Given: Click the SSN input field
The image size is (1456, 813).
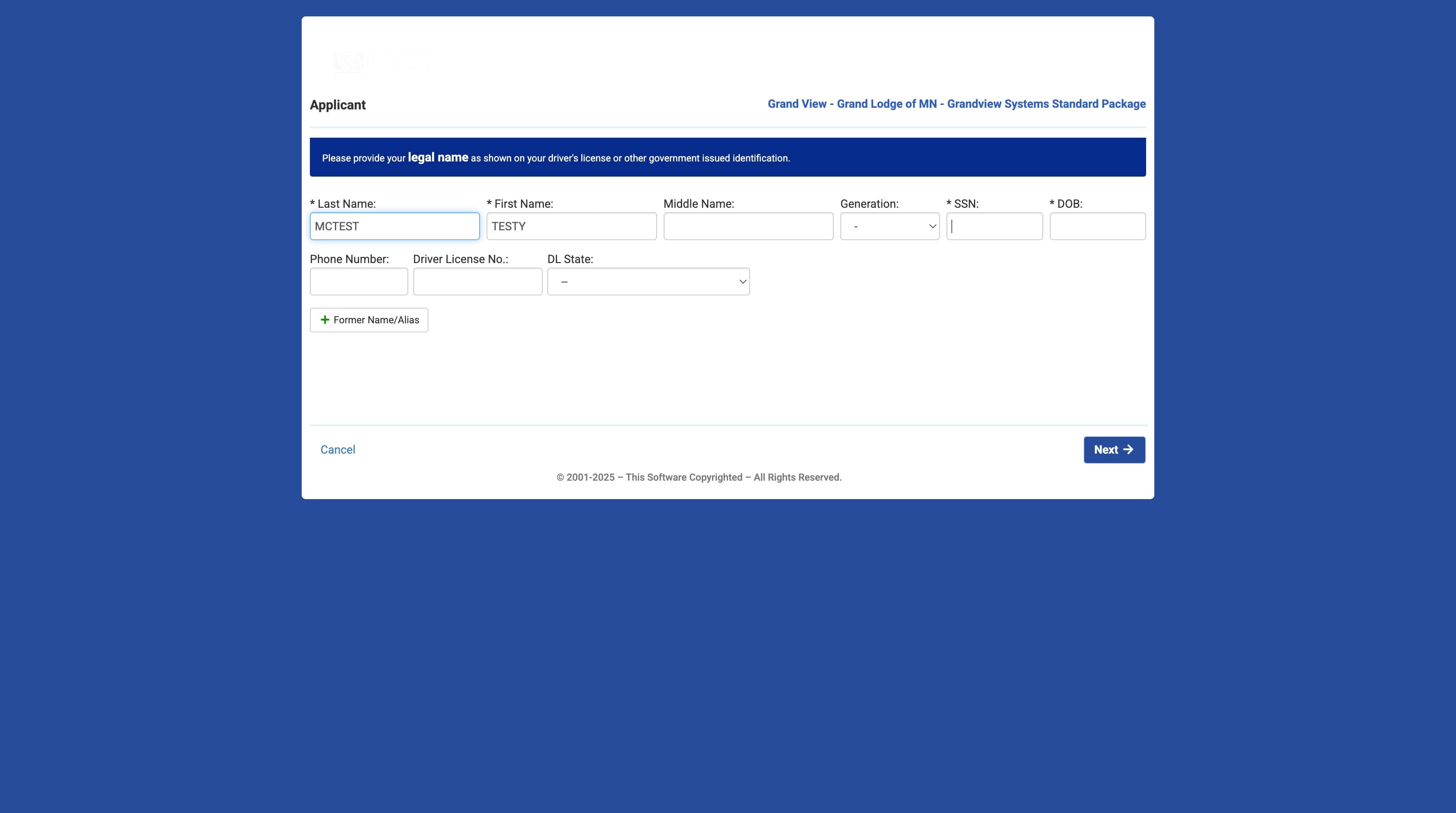Looking at the screenshot, I should (995, 226).
